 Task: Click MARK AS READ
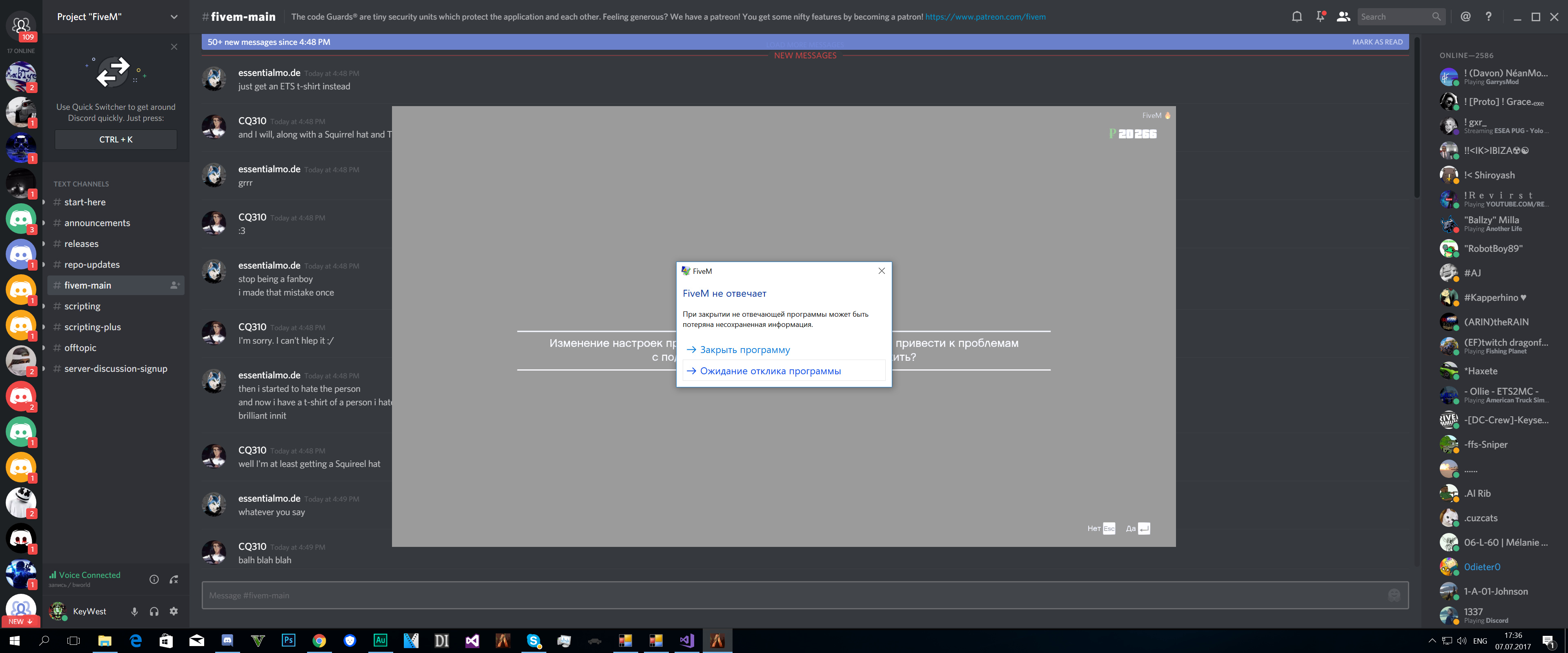[x=1377, y=42]
